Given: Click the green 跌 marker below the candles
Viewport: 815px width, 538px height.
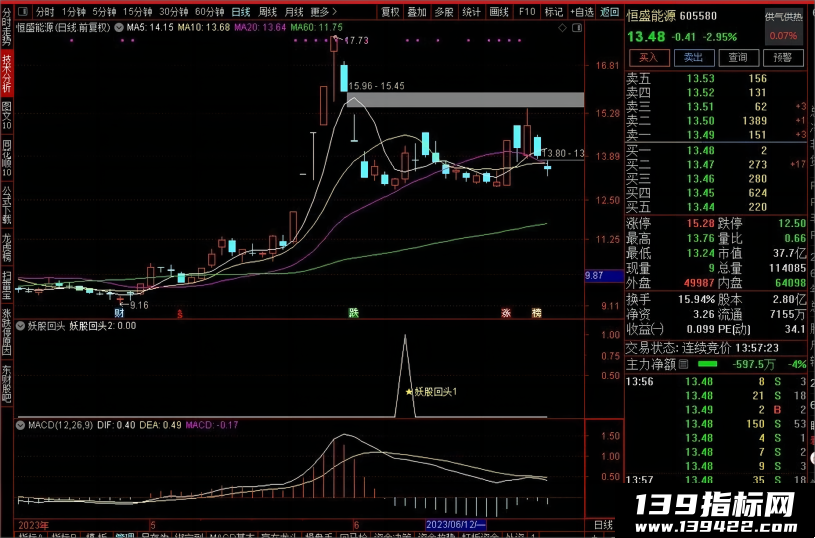Looking at the screenshot, I should [x=353, y=313].
